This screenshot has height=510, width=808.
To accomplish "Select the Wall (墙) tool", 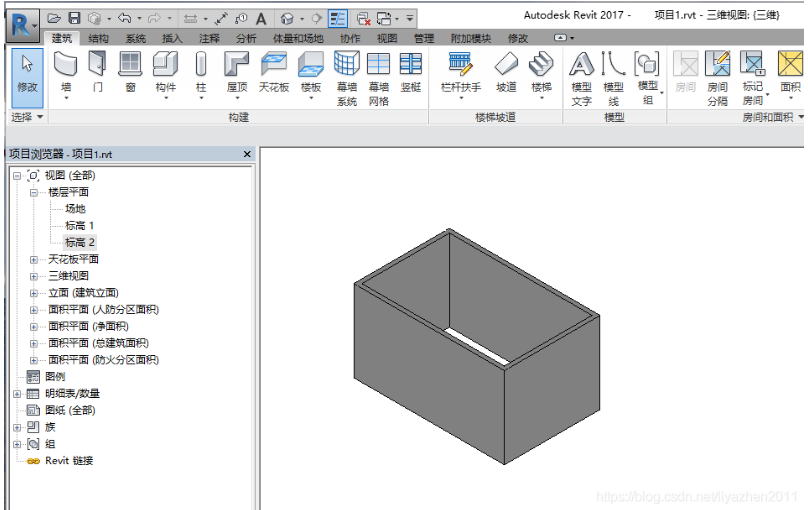I will click(x=66, y=74).
